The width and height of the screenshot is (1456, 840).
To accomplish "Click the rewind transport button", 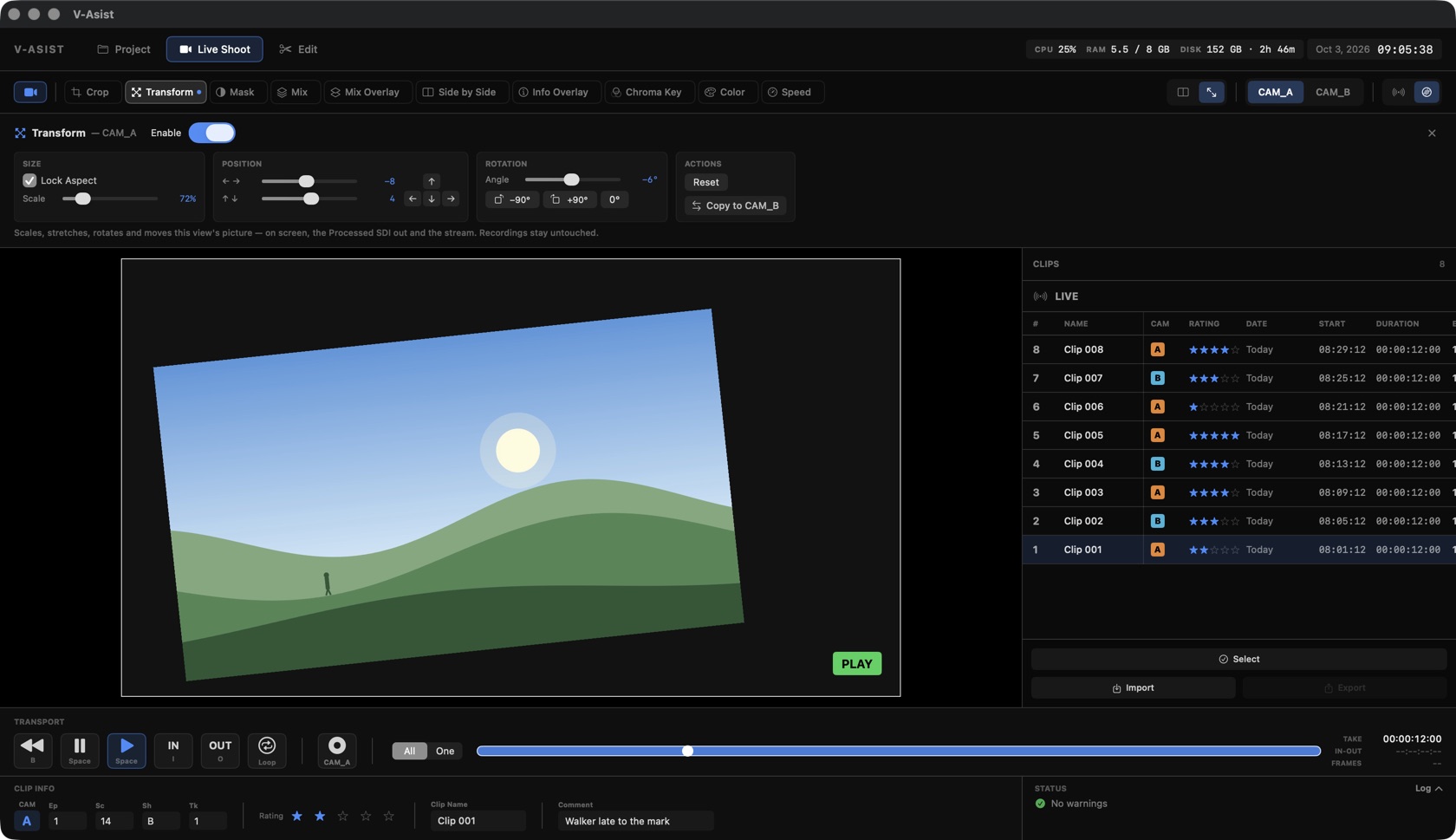I will pyautogui.click(x=33, y=751).
